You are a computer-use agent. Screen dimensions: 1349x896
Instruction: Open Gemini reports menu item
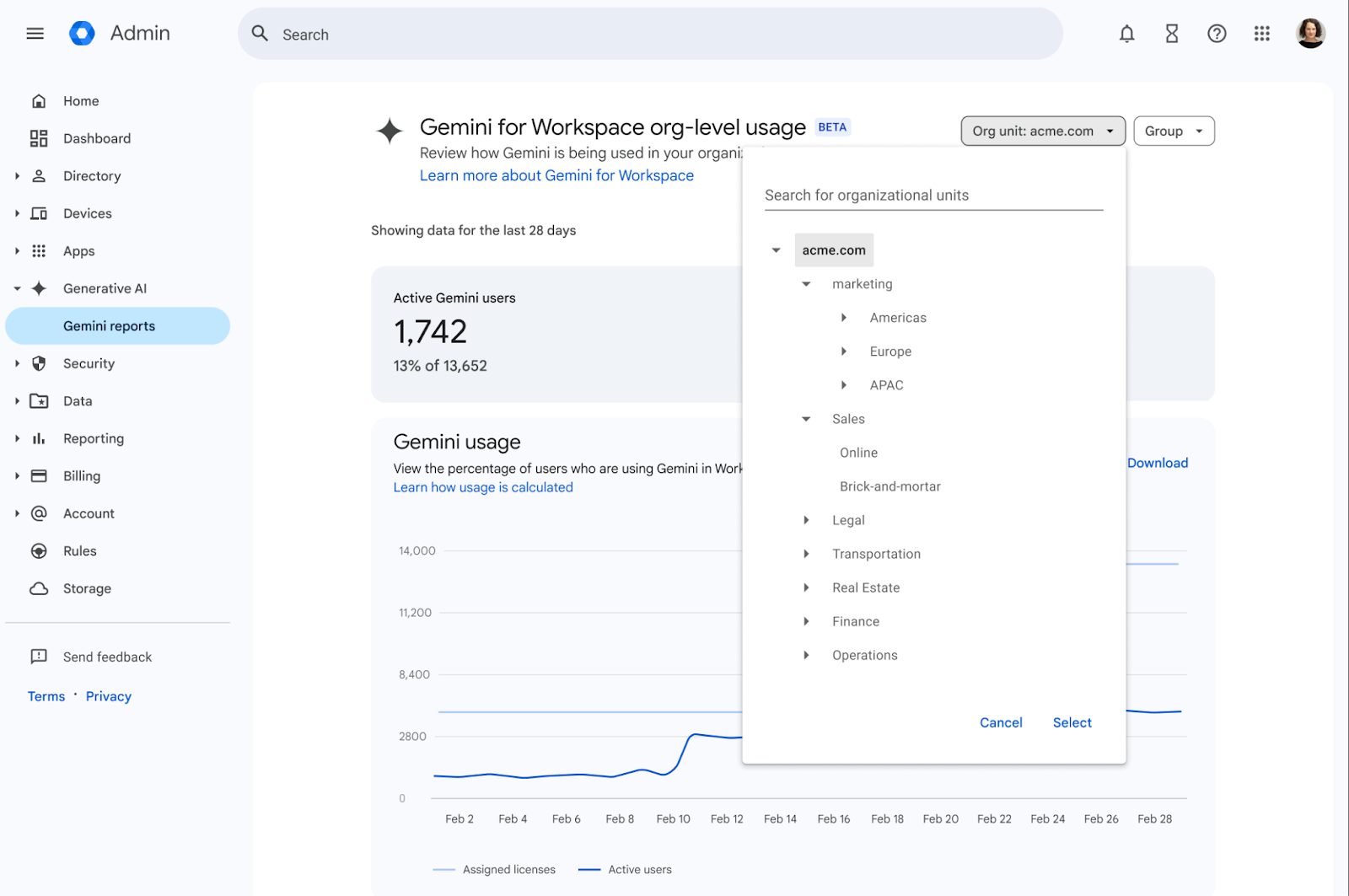118,326
